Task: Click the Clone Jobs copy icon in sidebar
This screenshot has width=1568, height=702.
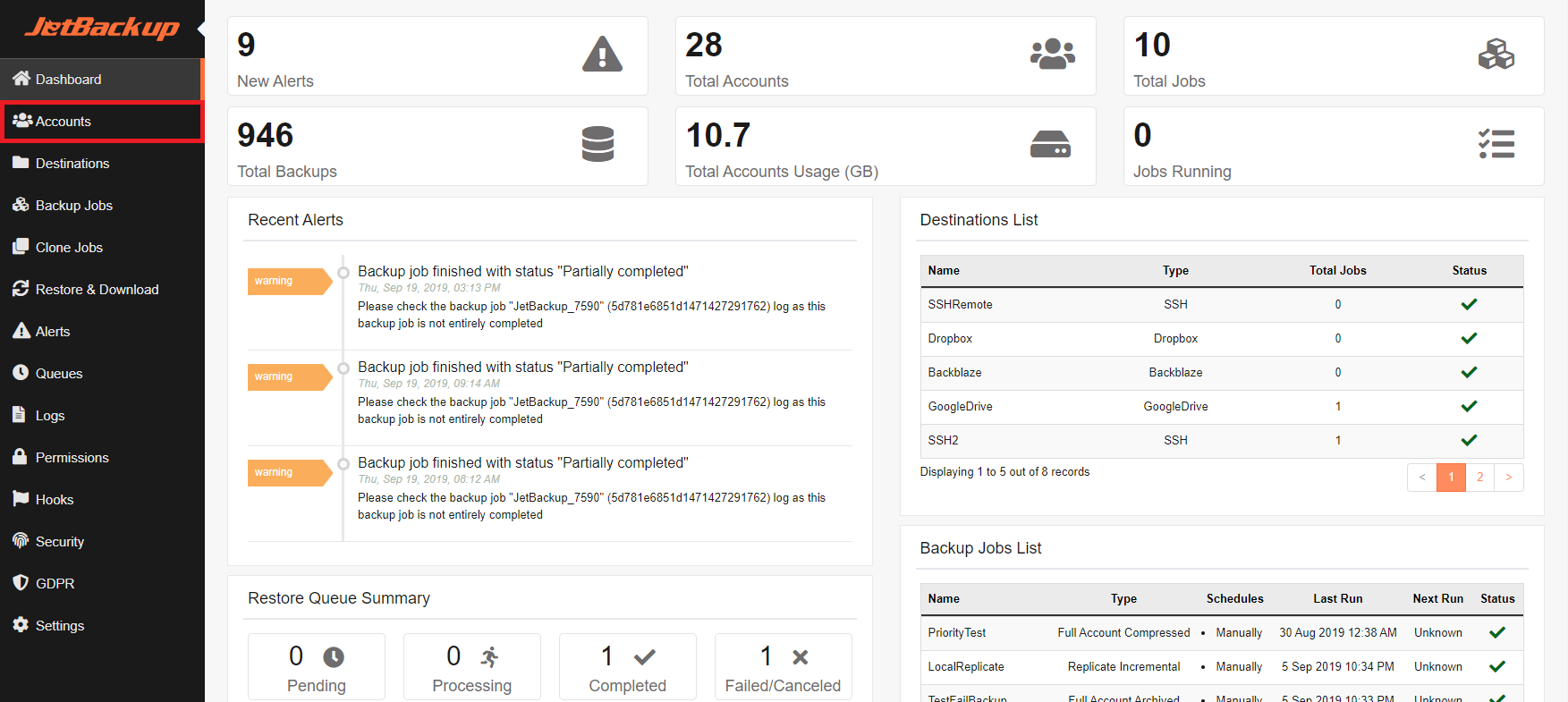Action: coord(21,247)
